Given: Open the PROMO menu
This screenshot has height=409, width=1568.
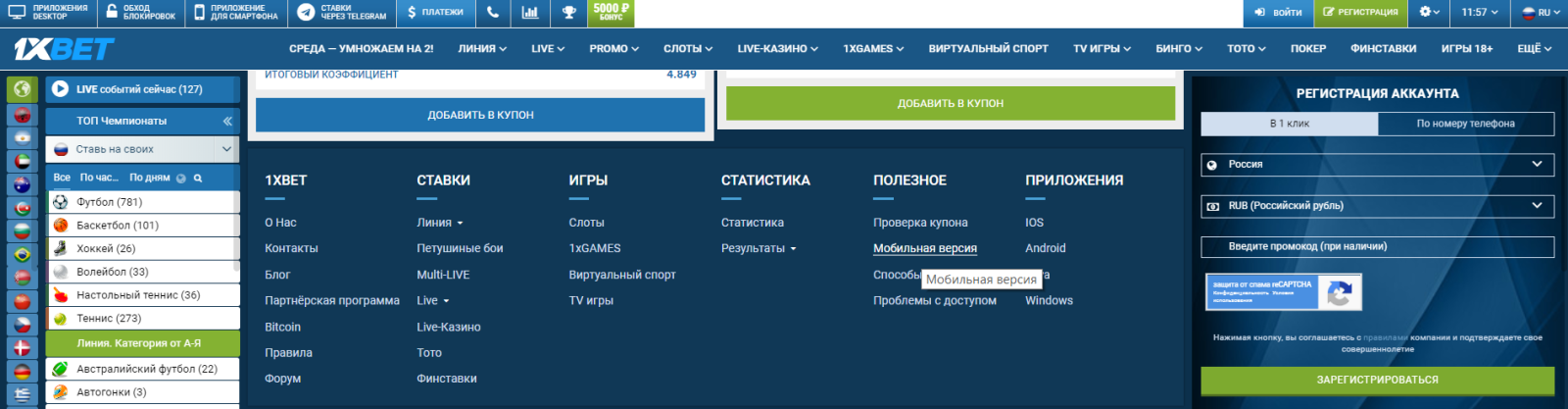Looking at the screenshot, I should pyautogui.click(x=613, y=48).
